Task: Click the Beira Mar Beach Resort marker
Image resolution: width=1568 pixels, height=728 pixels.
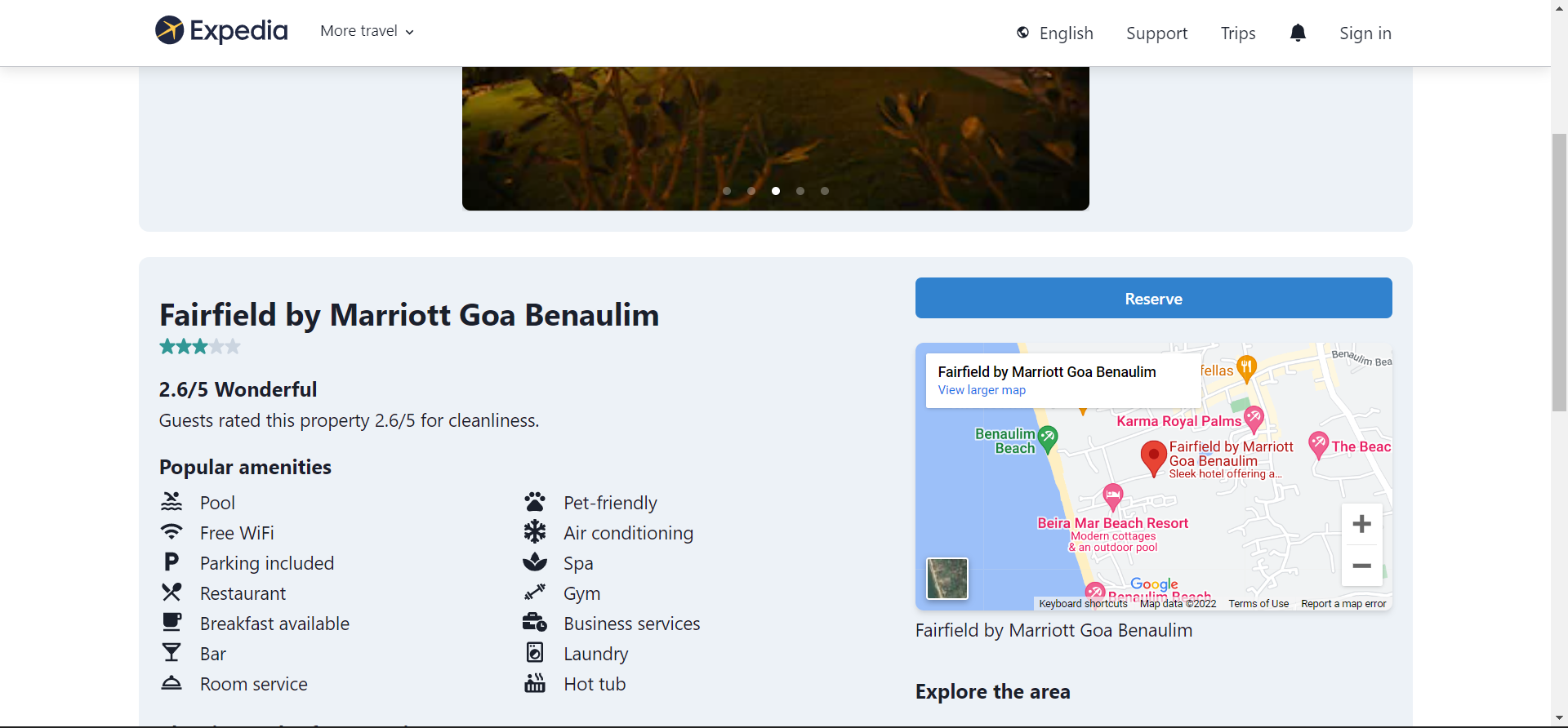Action: (1112, 496)
